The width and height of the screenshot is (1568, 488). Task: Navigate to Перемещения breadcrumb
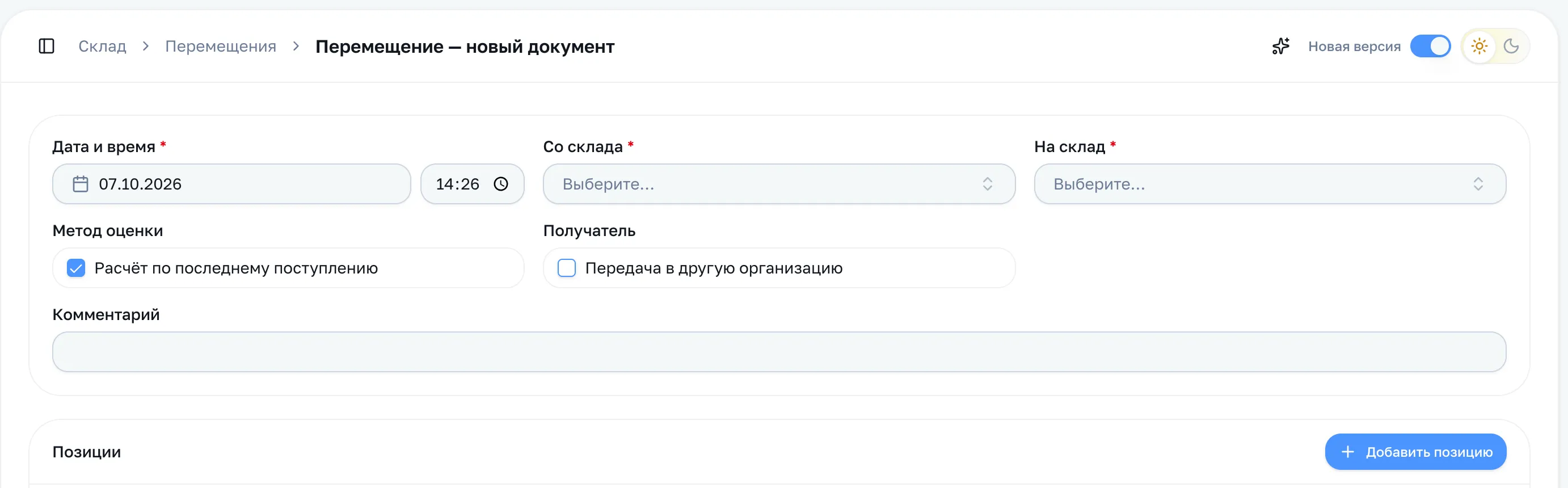[x=221, y=46]
